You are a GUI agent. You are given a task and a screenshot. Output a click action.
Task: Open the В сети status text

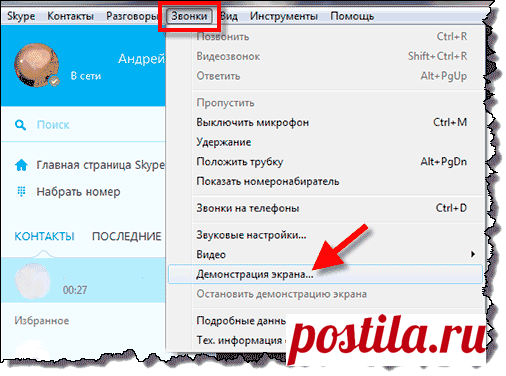(x=86, y=76)
